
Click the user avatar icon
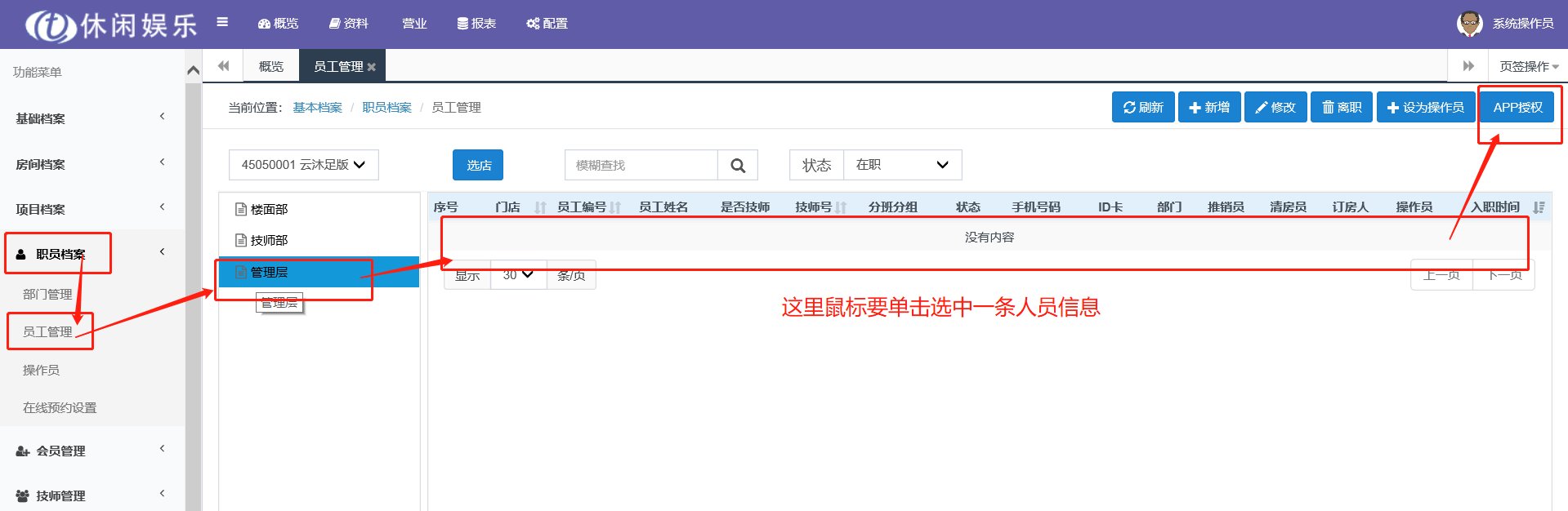tap(1469, 24)
